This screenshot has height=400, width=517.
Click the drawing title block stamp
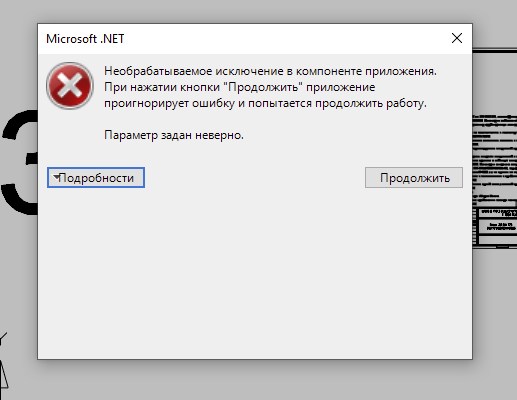pyautogui.click(x=497, y=226)
